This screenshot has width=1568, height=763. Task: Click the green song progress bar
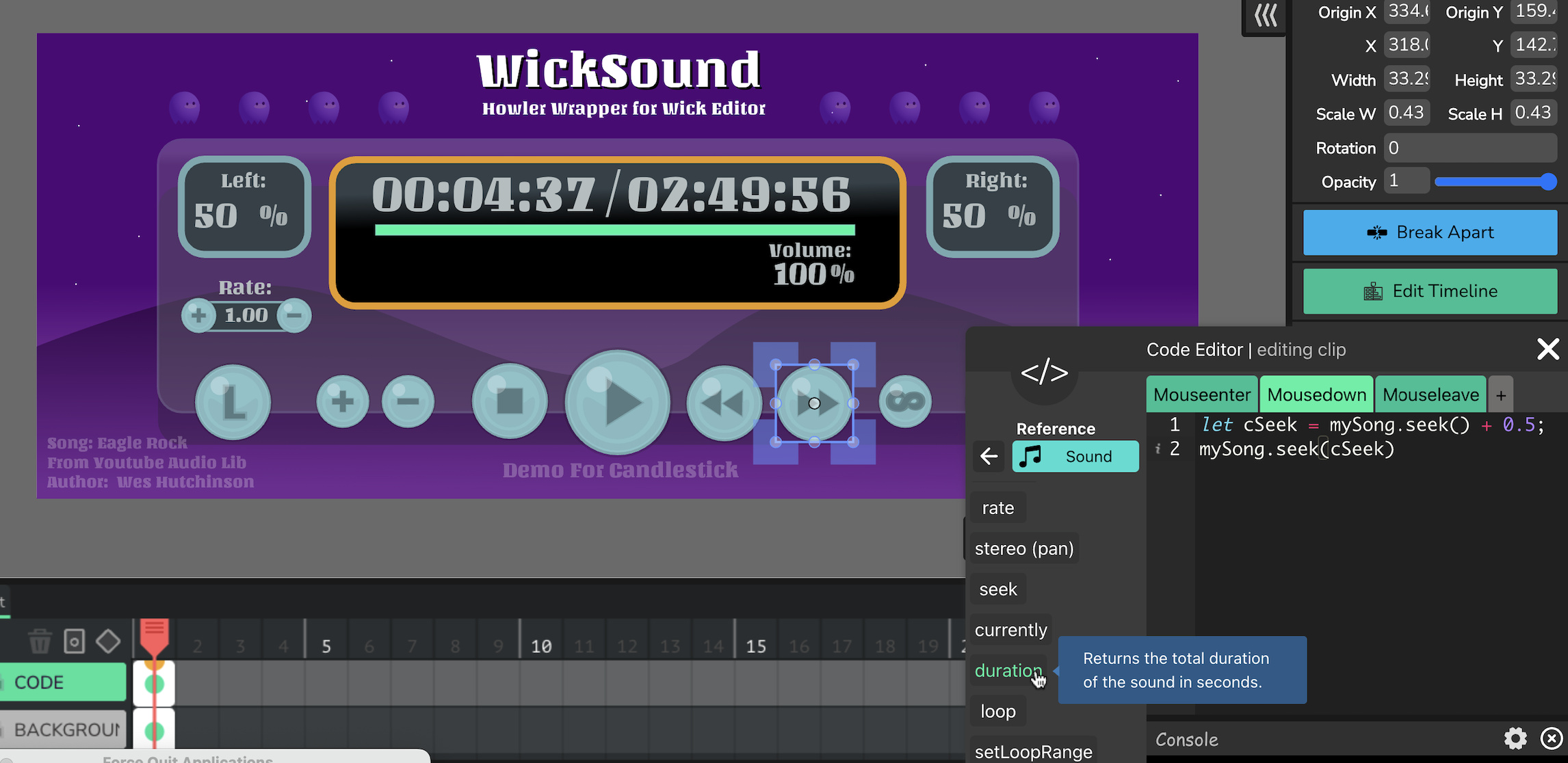[x=615, y=230]
